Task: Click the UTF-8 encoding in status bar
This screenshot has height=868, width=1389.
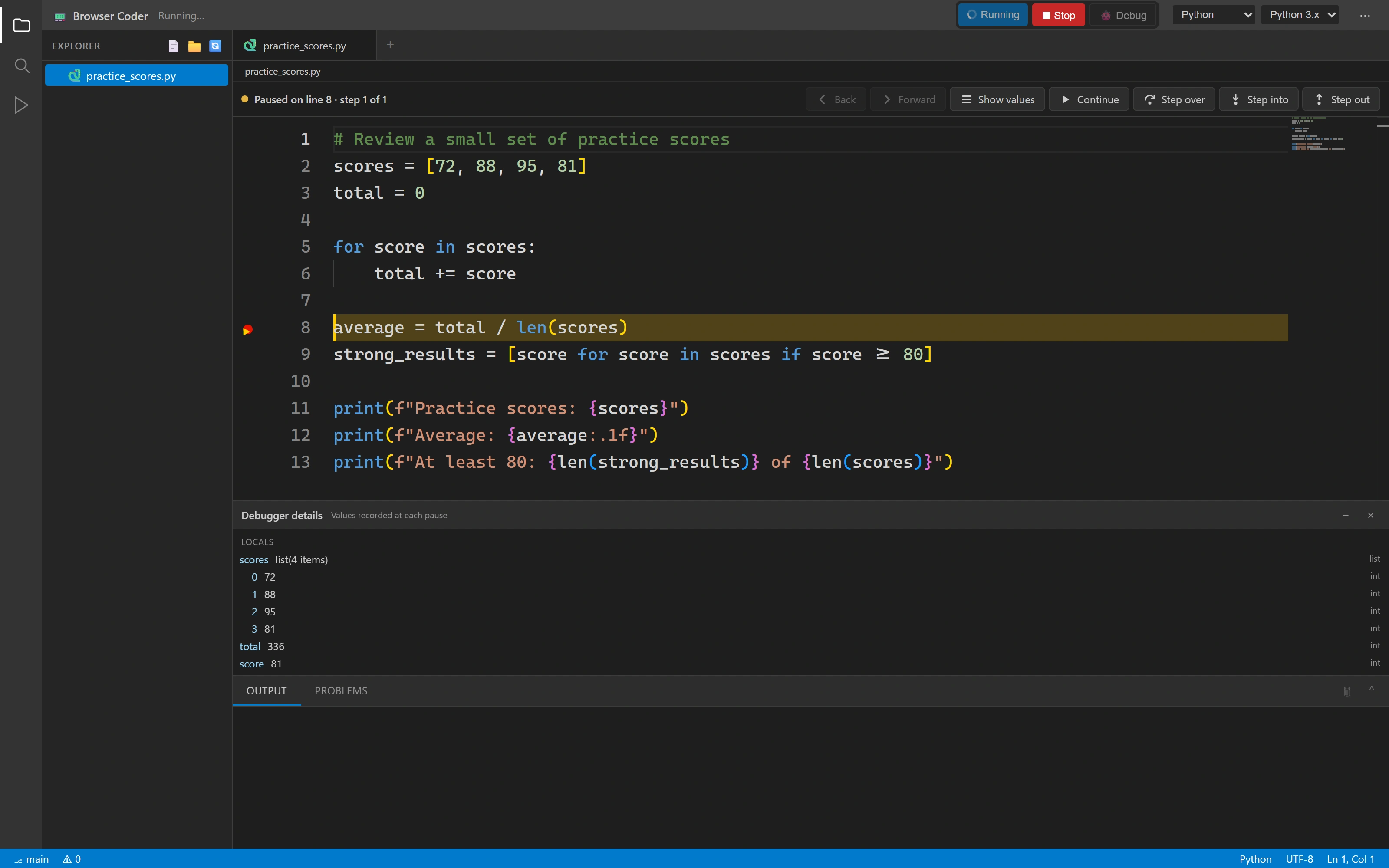Action: [1299, 859]
